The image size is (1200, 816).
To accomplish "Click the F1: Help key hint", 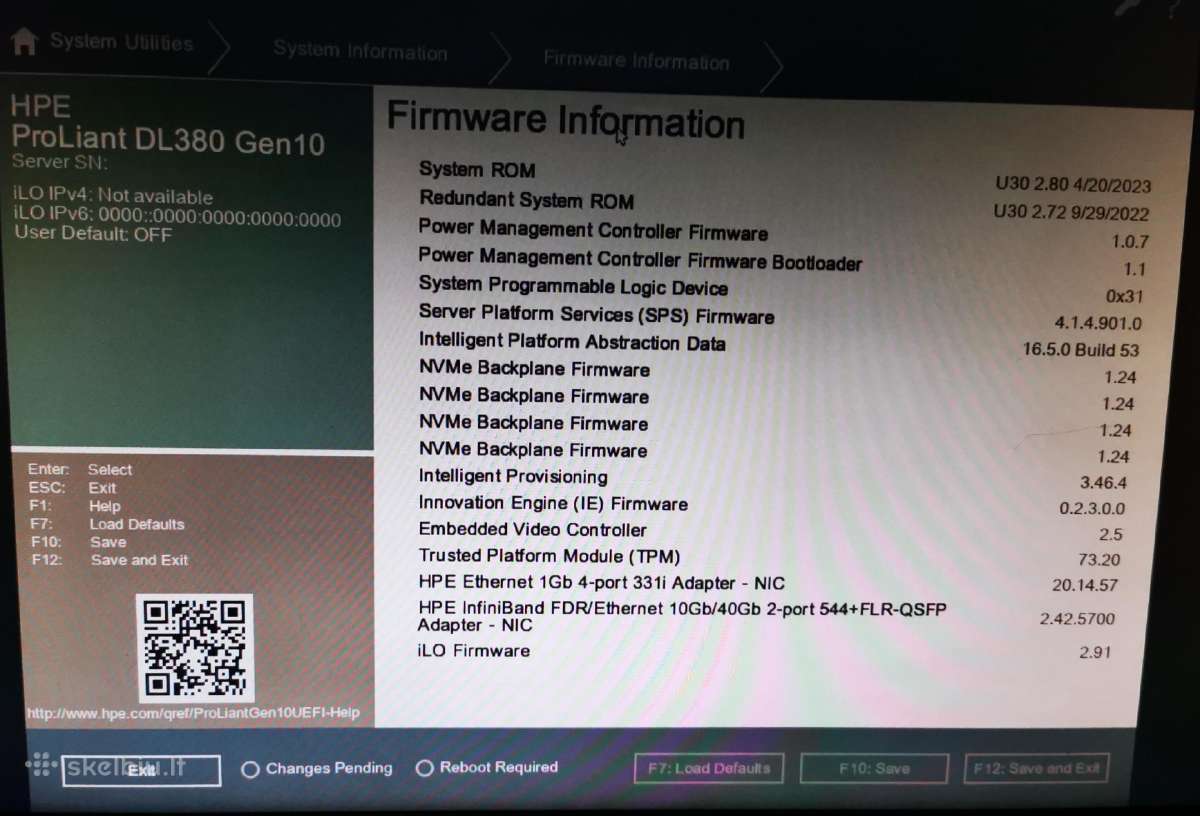I will click(x=75, y=506).
